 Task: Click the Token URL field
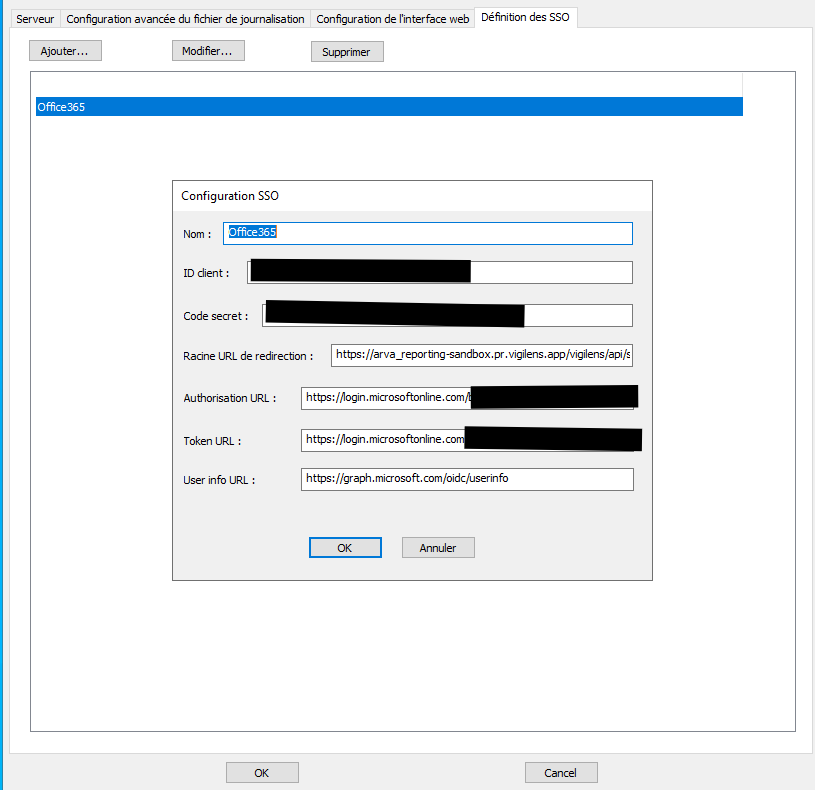(x=467, y=440)
